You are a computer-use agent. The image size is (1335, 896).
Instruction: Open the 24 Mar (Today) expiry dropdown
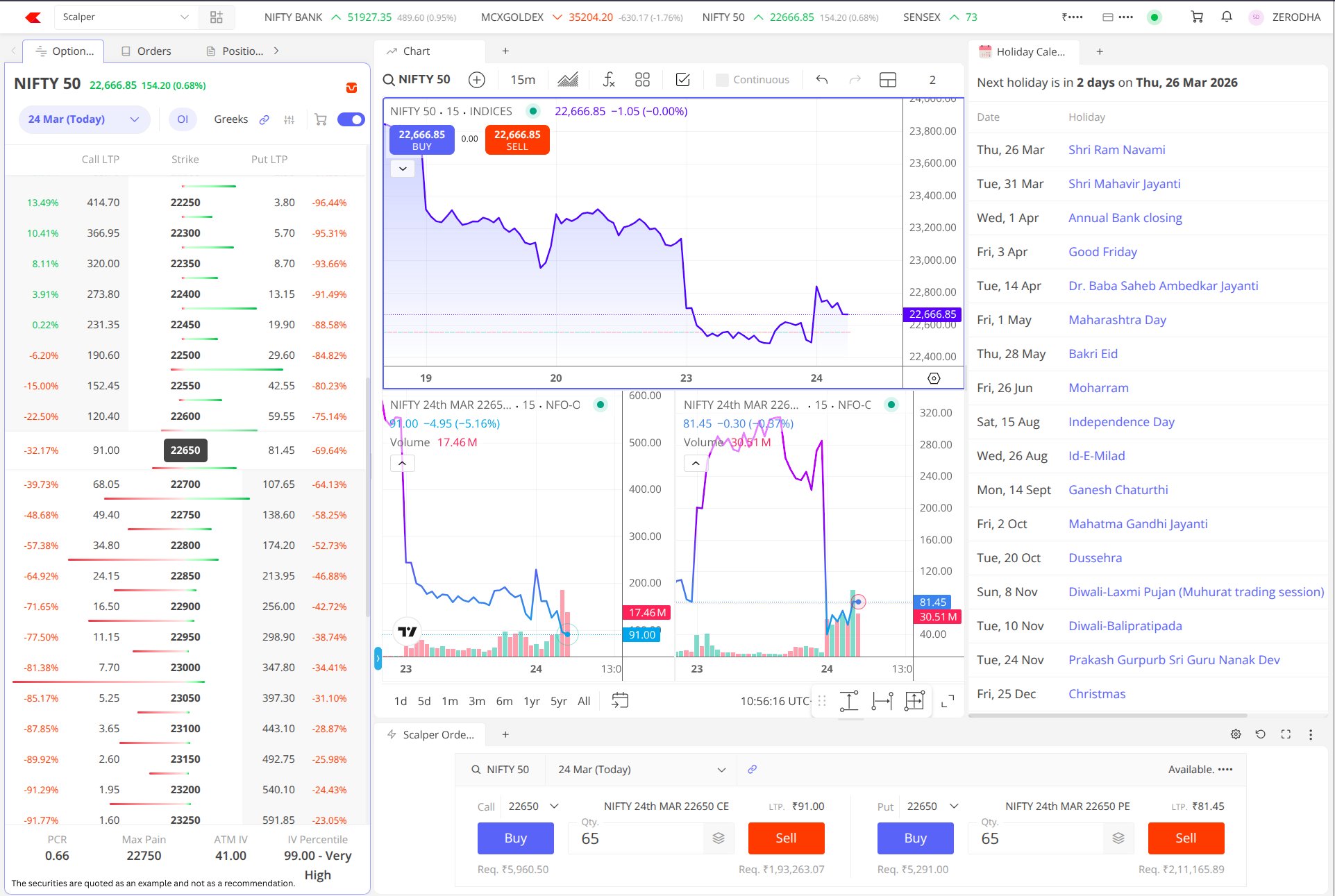(84, 119)
